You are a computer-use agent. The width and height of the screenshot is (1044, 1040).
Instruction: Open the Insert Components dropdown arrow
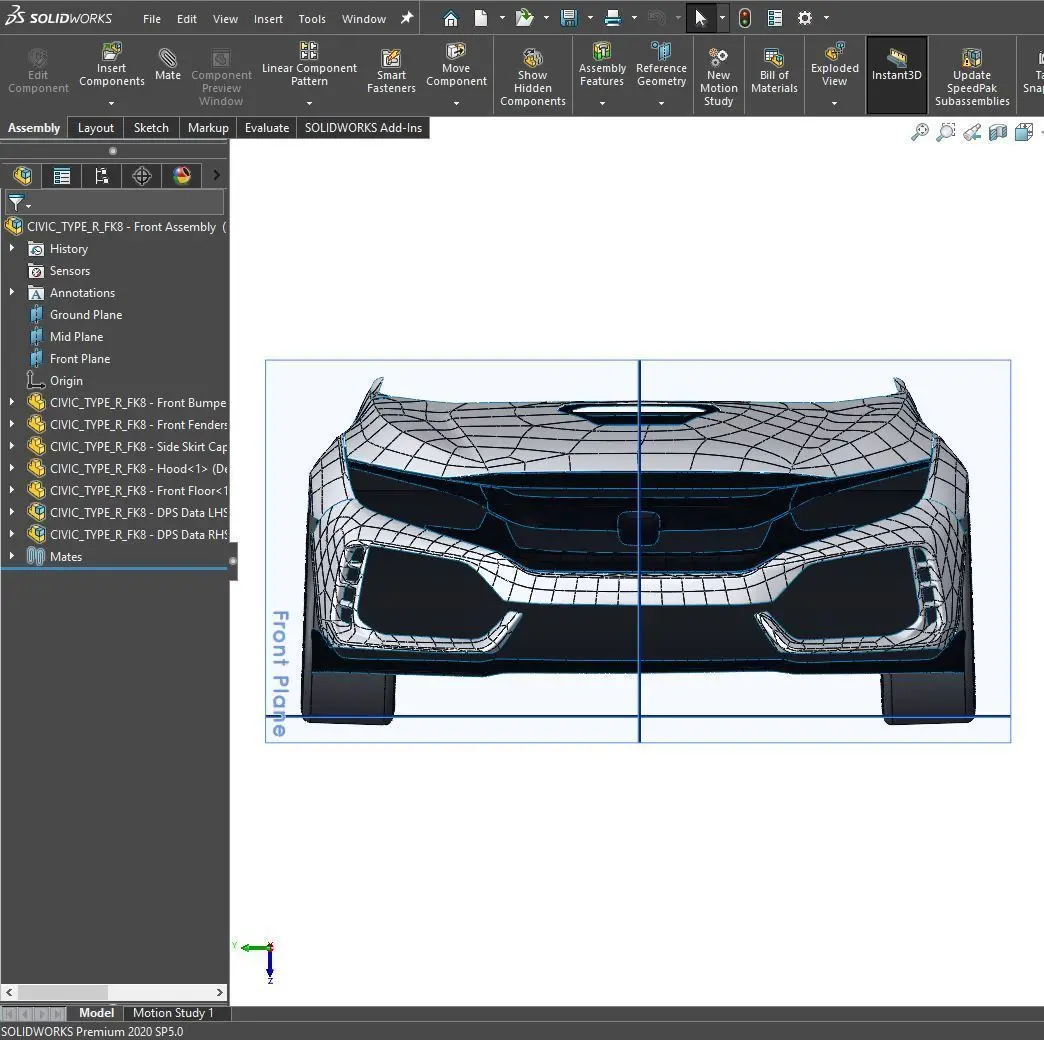coord(111,103)
